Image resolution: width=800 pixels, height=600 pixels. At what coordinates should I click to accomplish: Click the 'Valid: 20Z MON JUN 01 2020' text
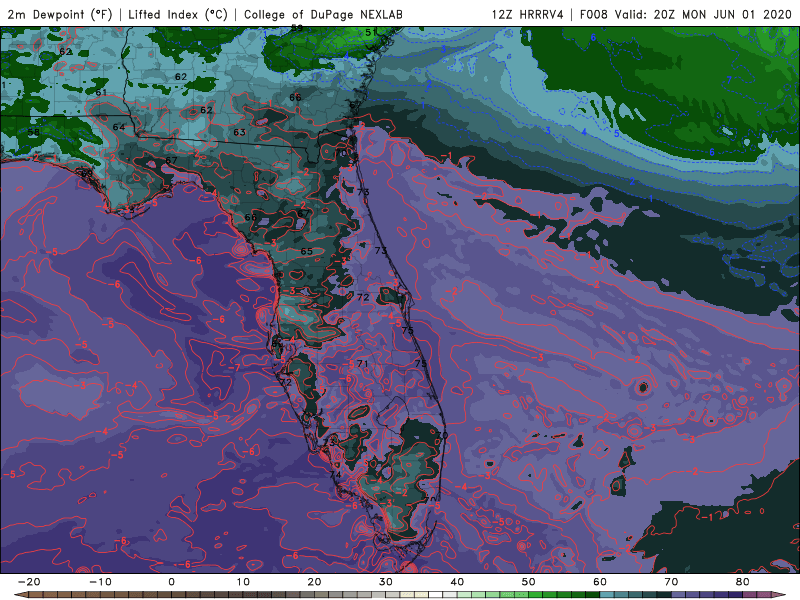click(x=703, y=14)
